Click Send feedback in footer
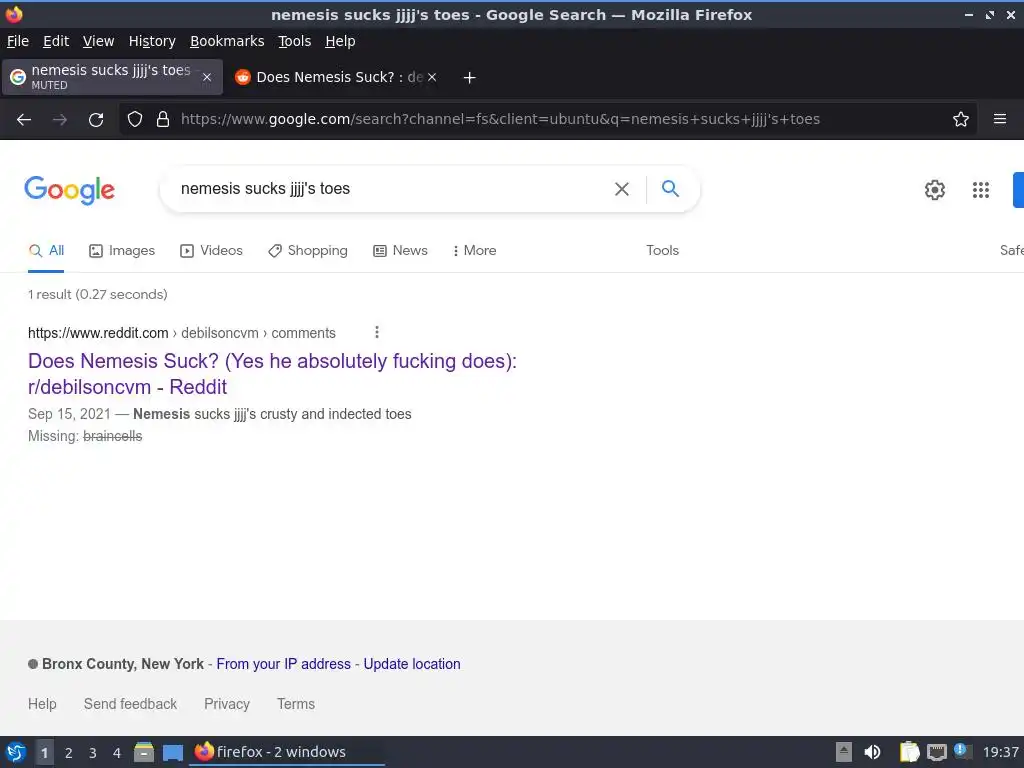 click(130, 704)
